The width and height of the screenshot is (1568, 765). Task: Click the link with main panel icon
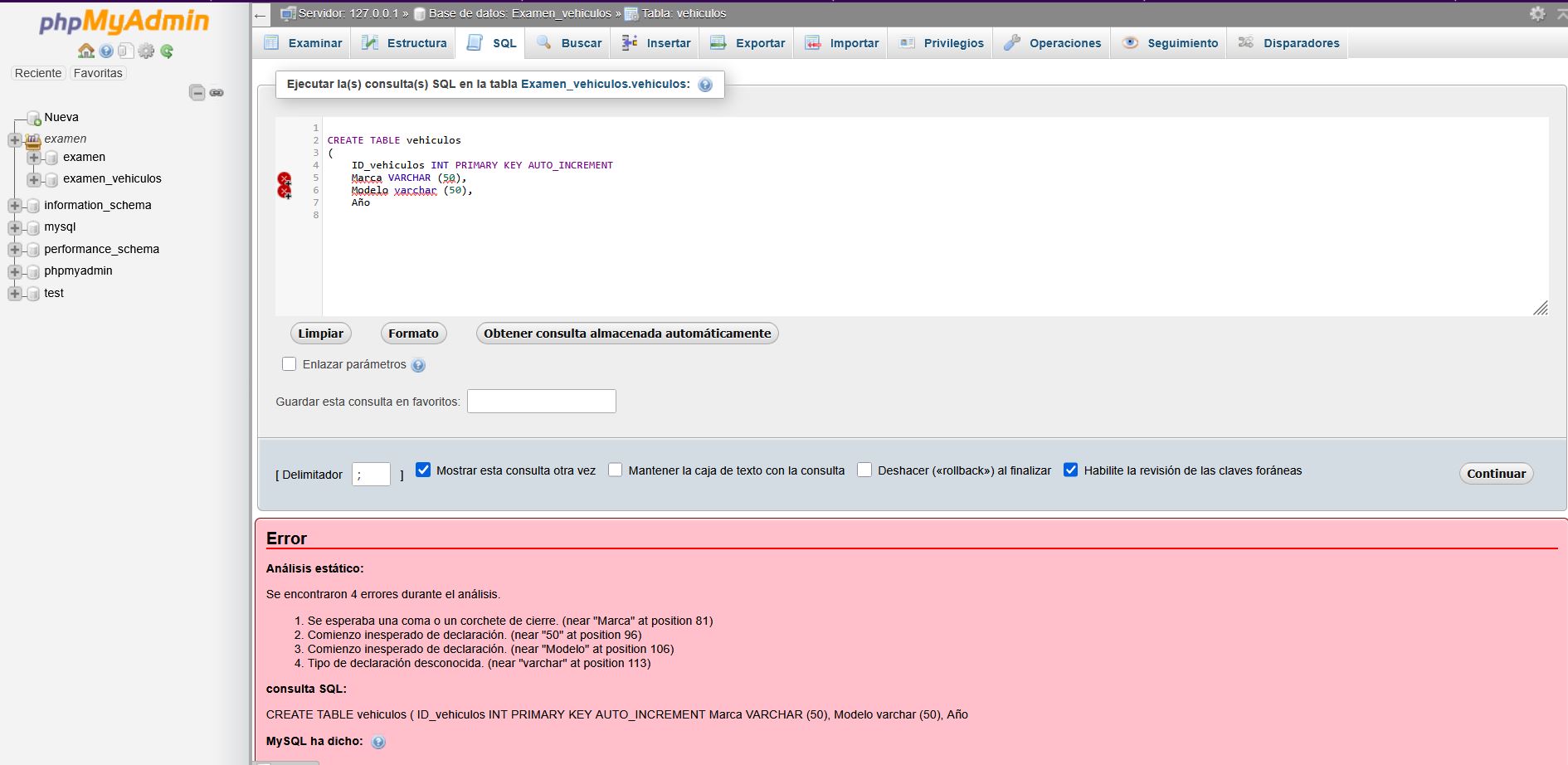(217, 93)
